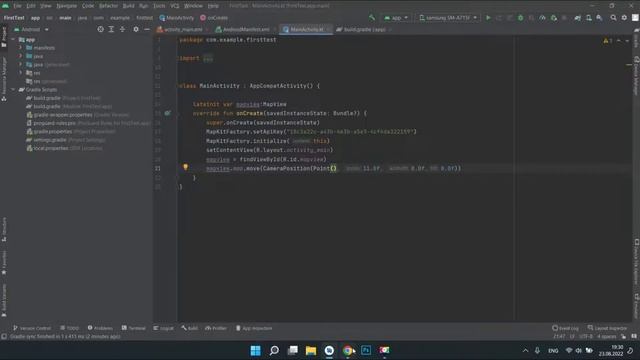Expand the java (generated) folder
Viewport: 640px width, 360px height.
coord(20,64)
